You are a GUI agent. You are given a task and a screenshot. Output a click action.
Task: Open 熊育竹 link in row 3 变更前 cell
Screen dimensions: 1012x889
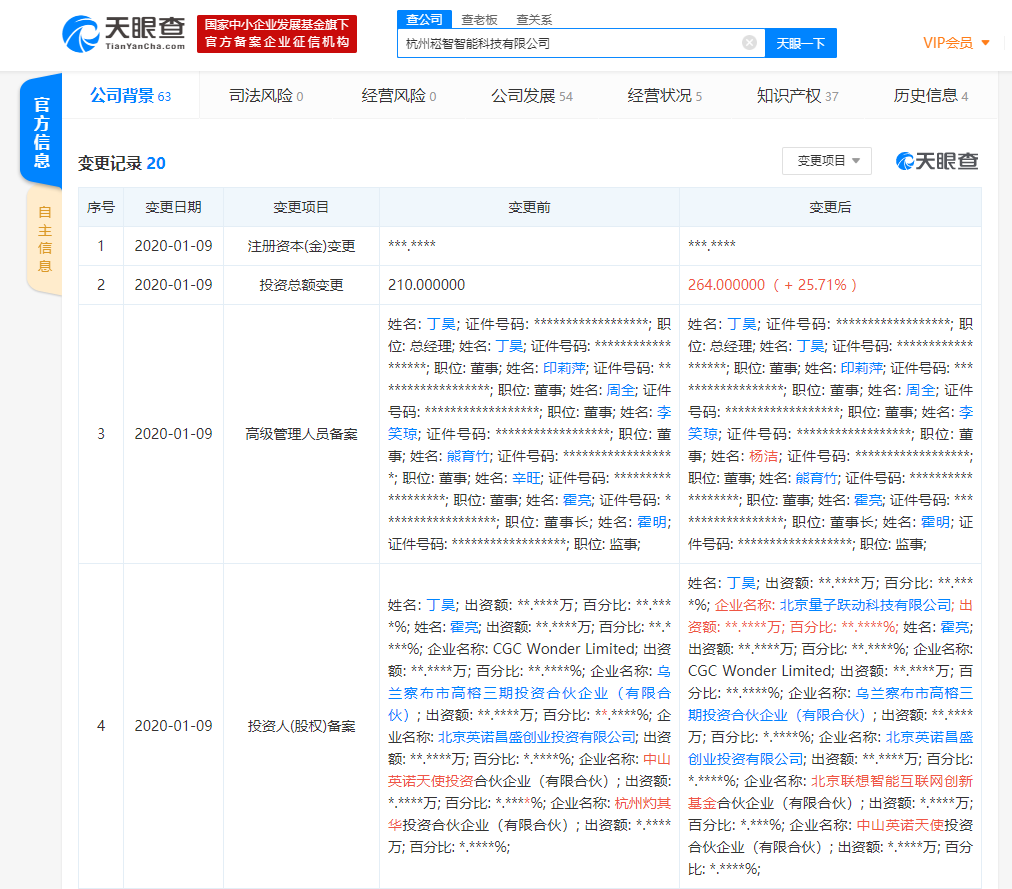coord(469,456)
